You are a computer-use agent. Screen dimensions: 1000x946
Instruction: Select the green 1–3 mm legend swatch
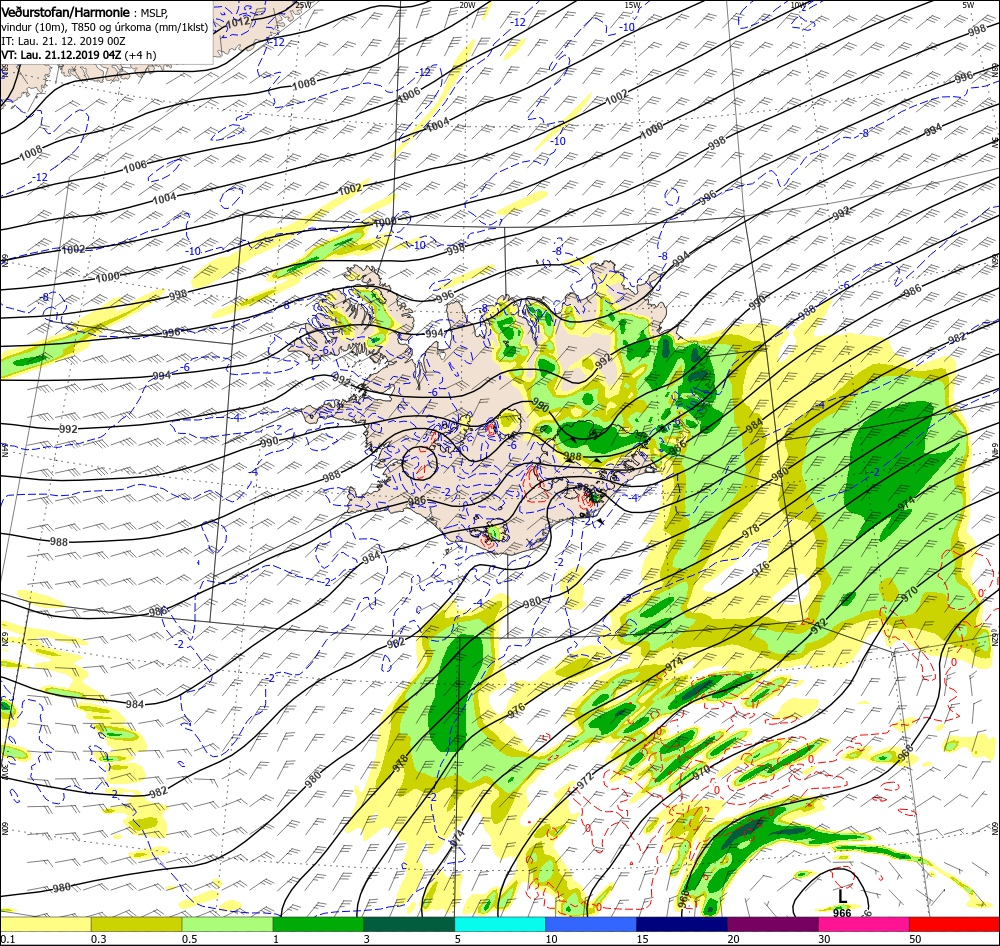coord(318,923)
